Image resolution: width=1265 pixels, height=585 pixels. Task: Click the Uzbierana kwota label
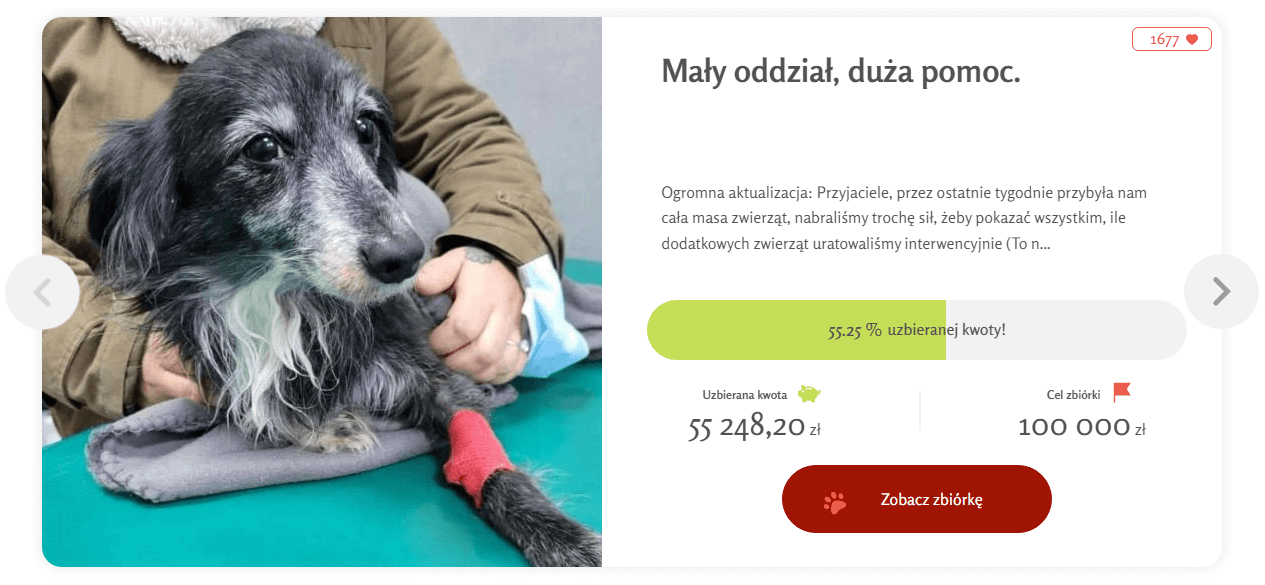coord(744,395)
